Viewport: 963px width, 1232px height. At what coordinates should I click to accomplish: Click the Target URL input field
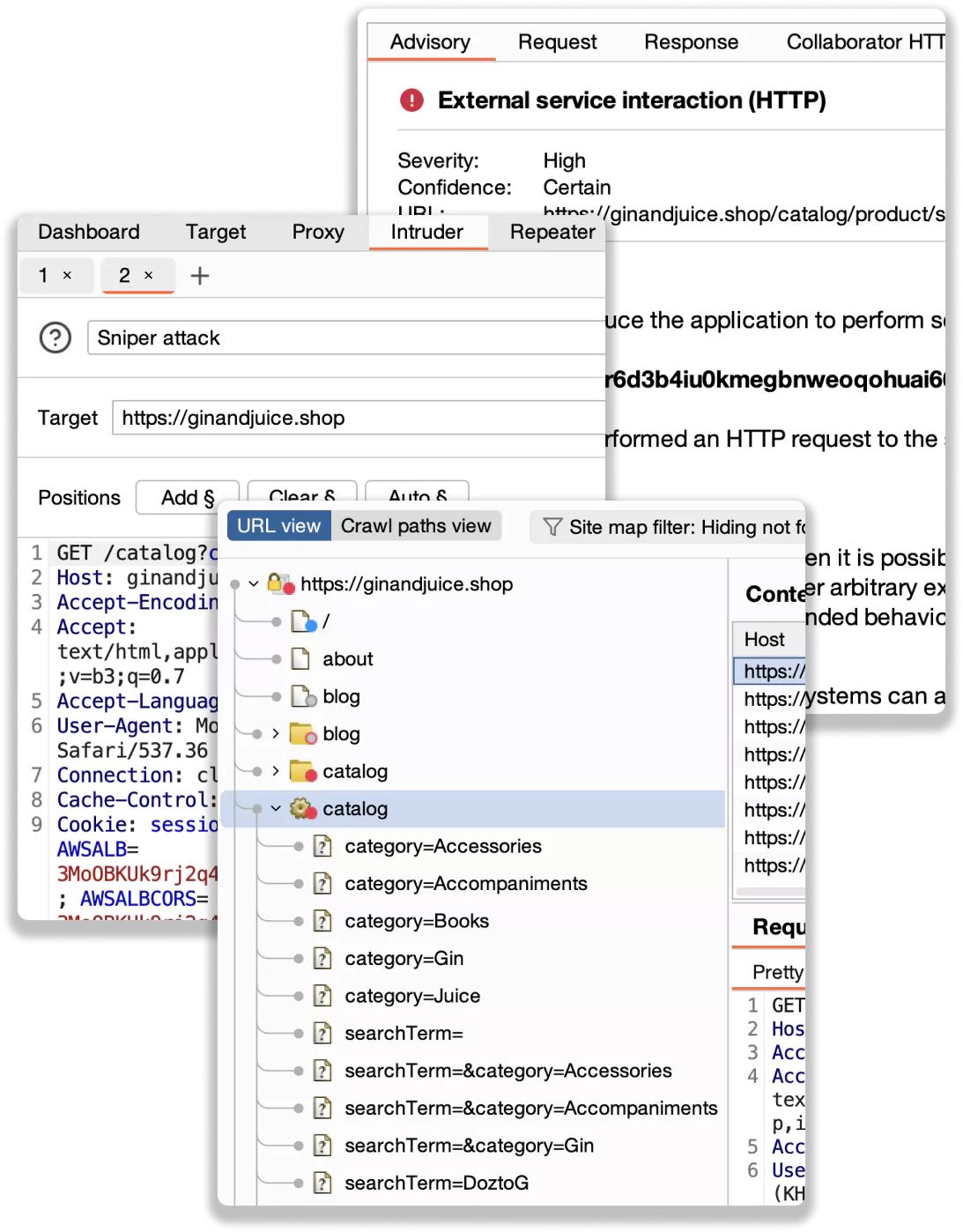click(359, 418)
